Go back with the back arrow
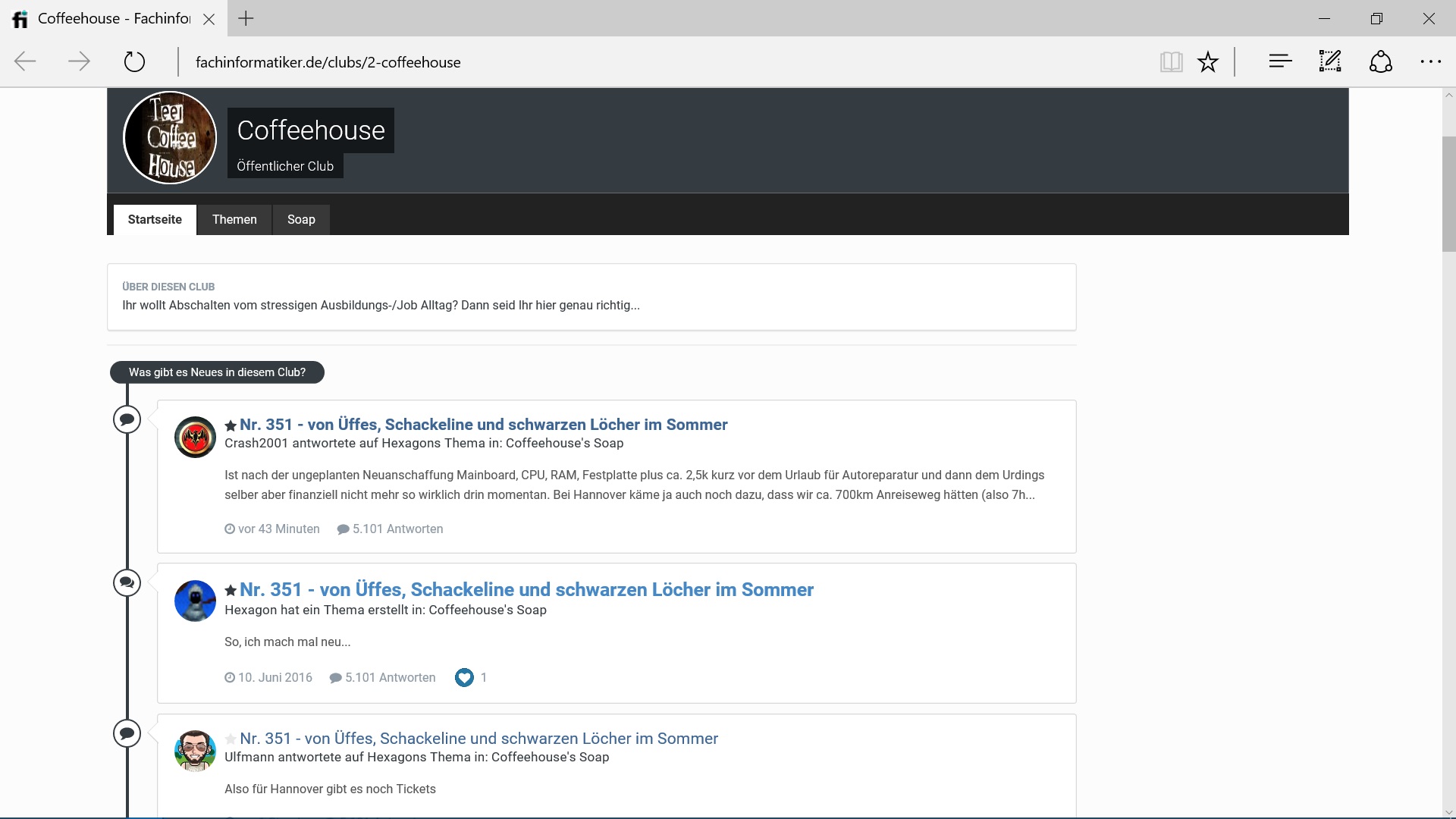 click(x=25, y=61)
